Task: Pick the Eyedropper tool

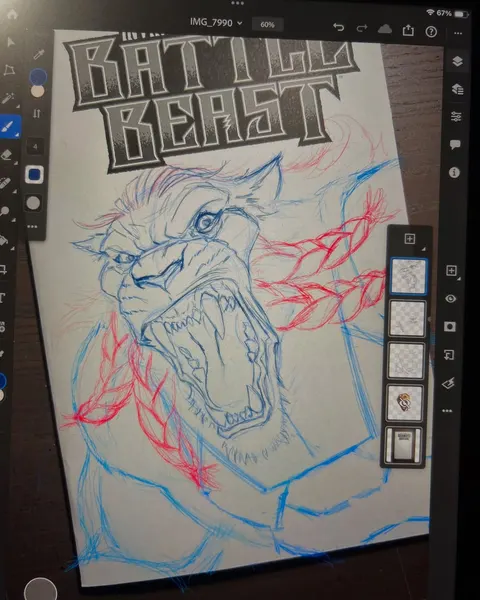Action: point(38,55)
